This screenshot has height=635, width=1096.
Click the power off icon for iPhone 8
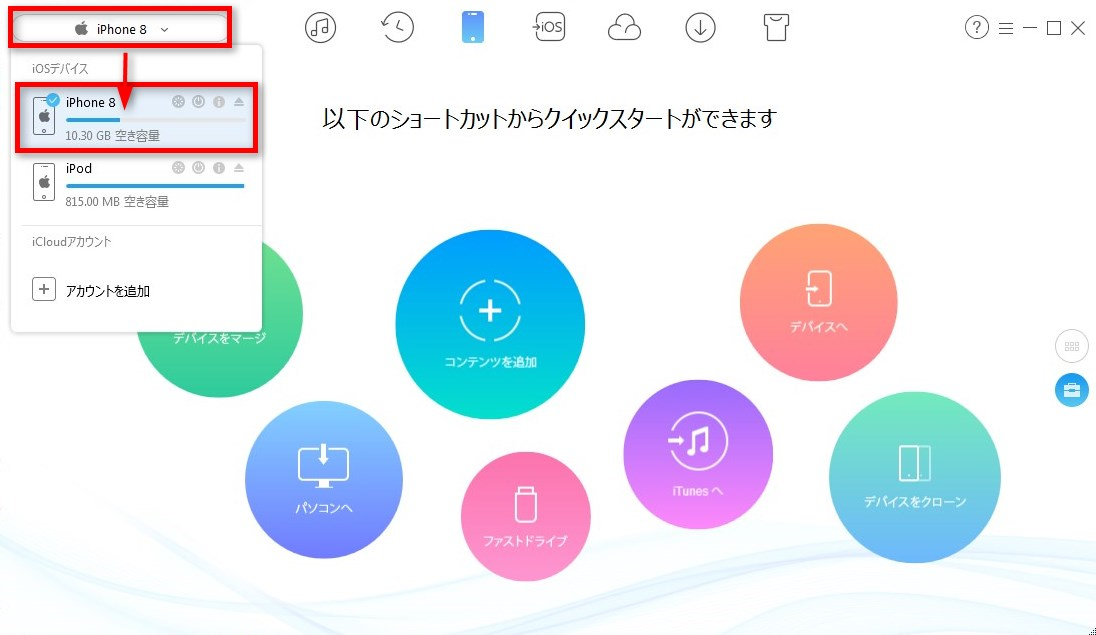click(x=199, y=102)
